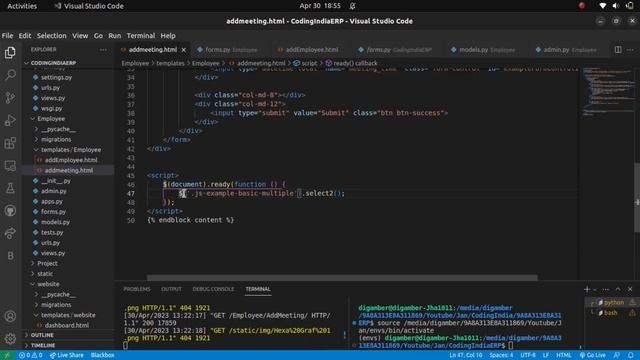This screenshot has width=640, height=360.
Task: Open the Accounts icon
Action: (x=10, y=316)
